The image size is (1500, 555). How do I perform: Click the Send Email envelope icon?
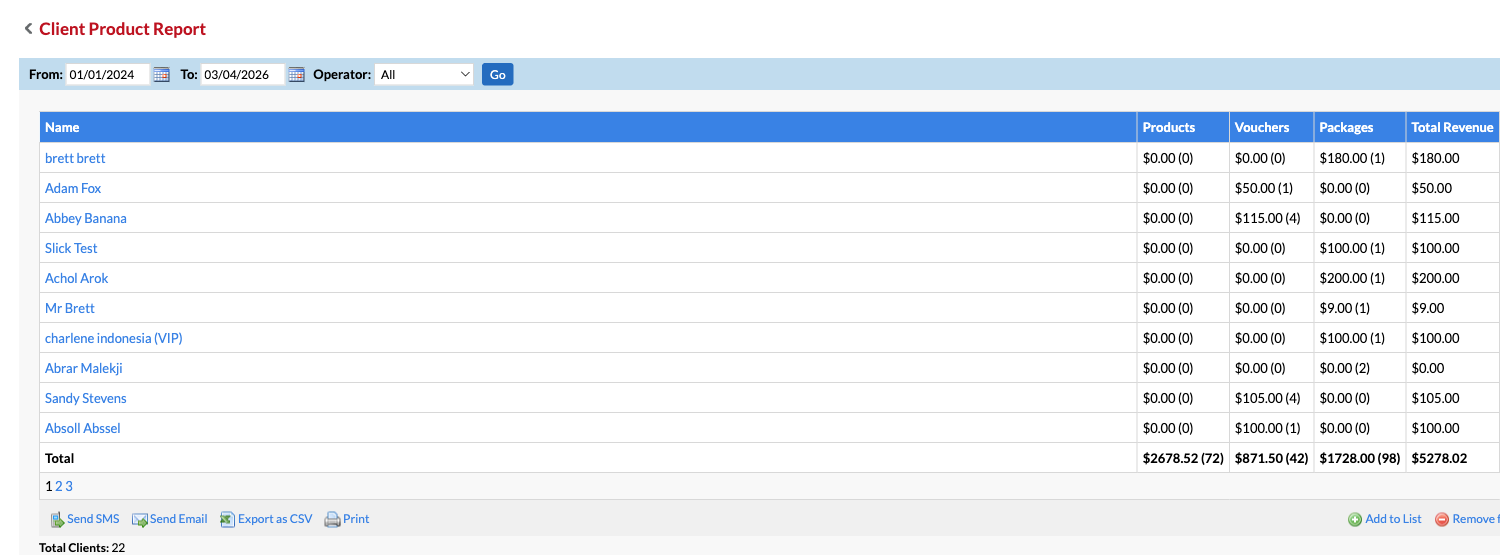pyautogui.click(x=140, y=519)
